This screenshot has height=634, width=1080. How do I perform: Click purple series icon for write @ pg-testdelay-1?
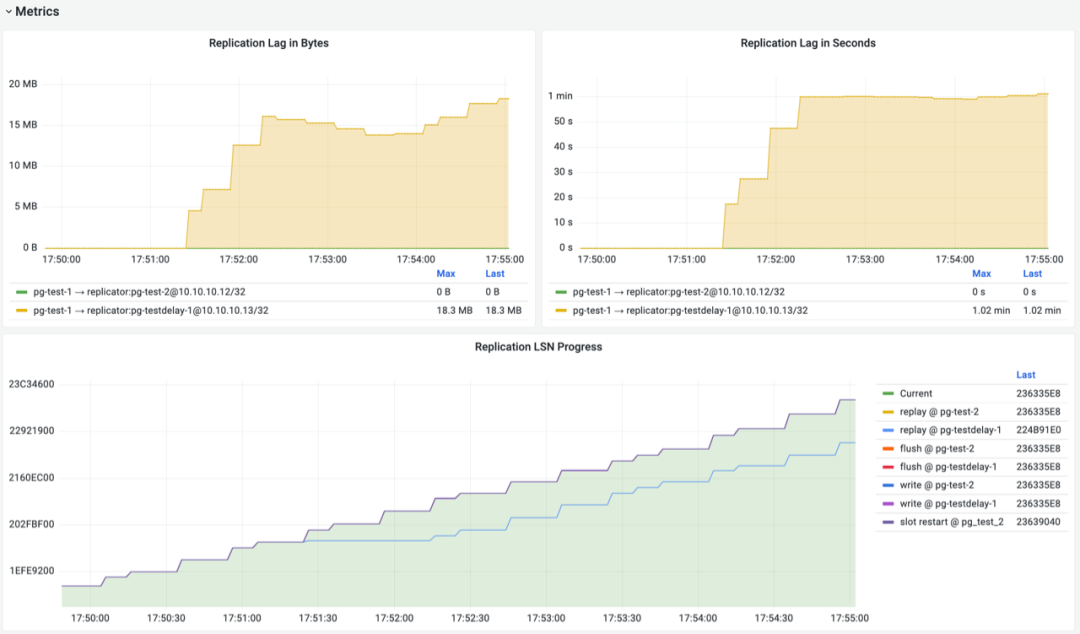(x=887, y=504)
